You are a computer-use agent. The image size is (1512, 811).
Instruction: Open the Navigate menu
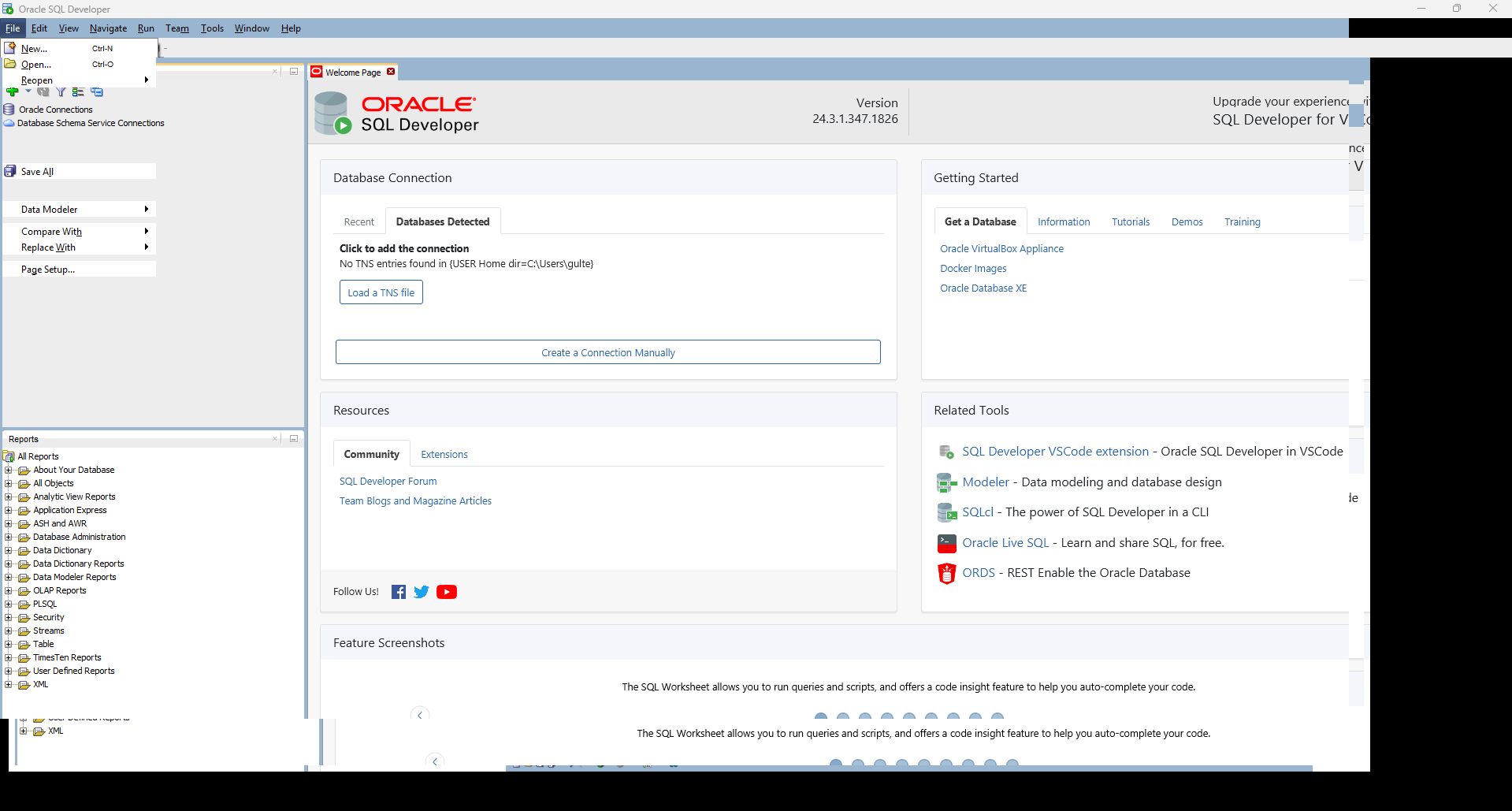click(108, 28)
